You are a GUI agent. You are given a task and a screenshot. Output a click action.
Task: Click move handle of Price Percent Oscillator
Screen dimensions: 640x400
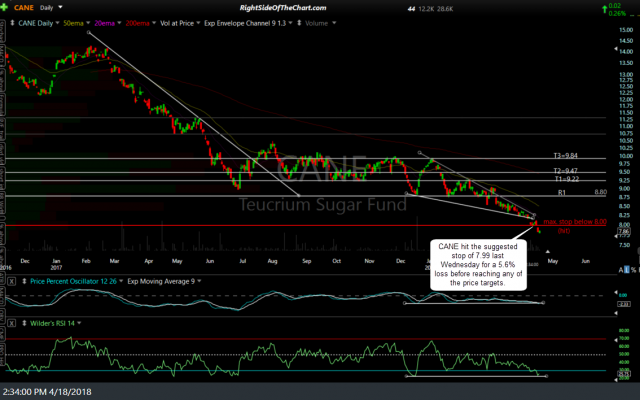point(24,281)
